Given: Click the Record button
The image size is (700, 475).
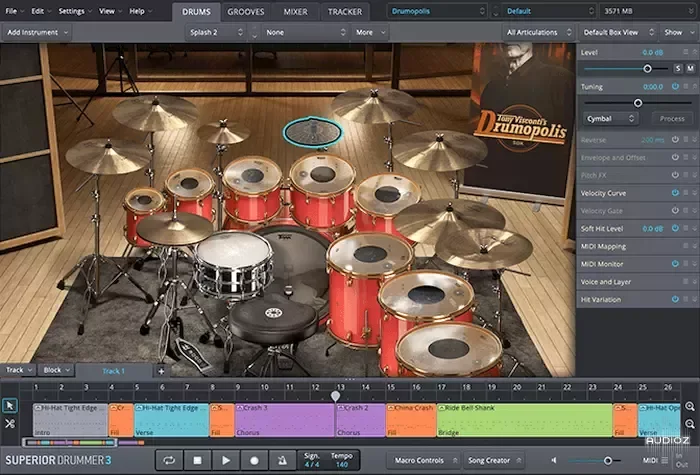Looking at the screenshot, I should coord(254,460).
